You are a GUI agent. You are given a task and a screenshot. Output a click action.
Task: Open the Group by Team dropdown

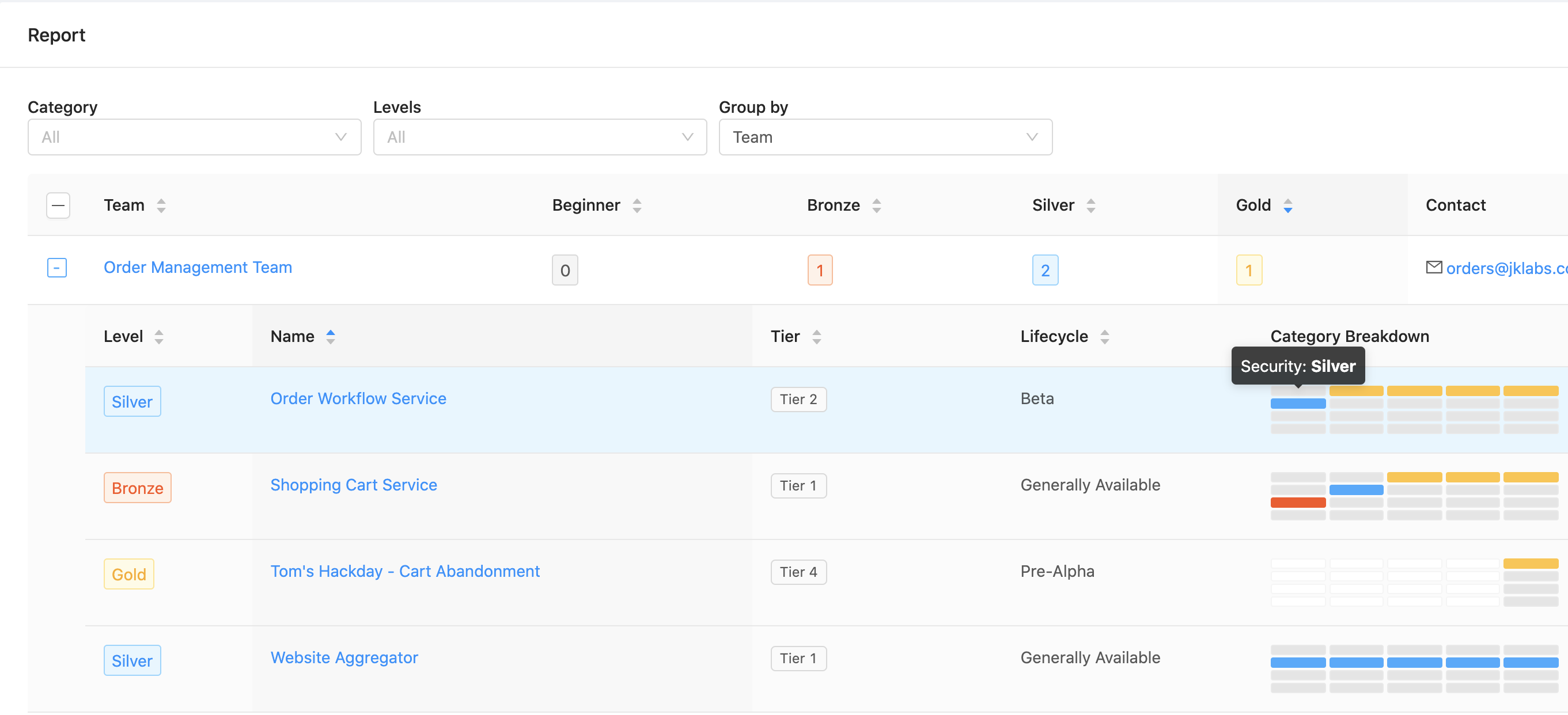(885, 137)
